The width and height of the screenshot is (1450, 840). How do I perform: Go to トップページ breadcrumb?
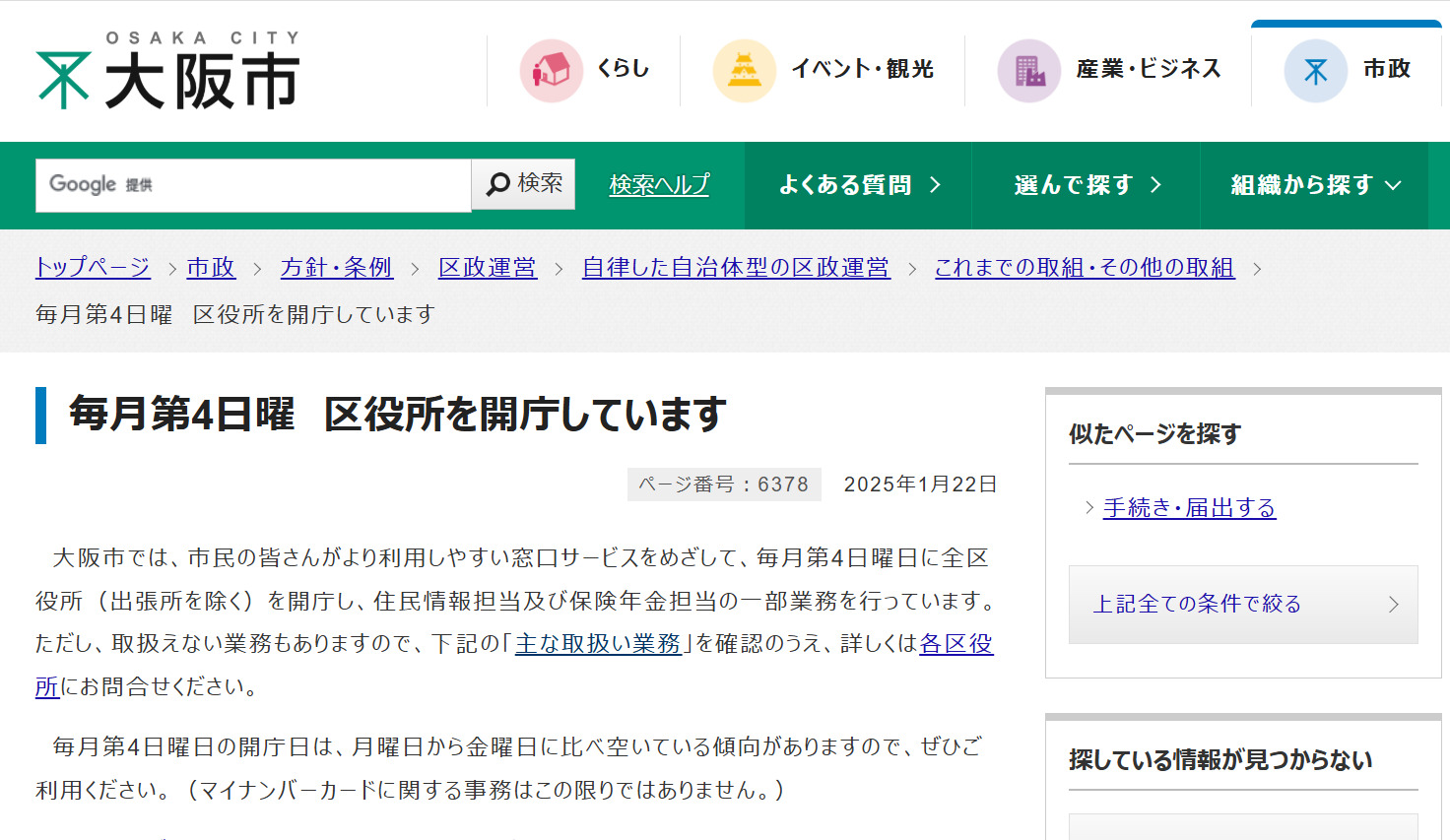[93, 268]
